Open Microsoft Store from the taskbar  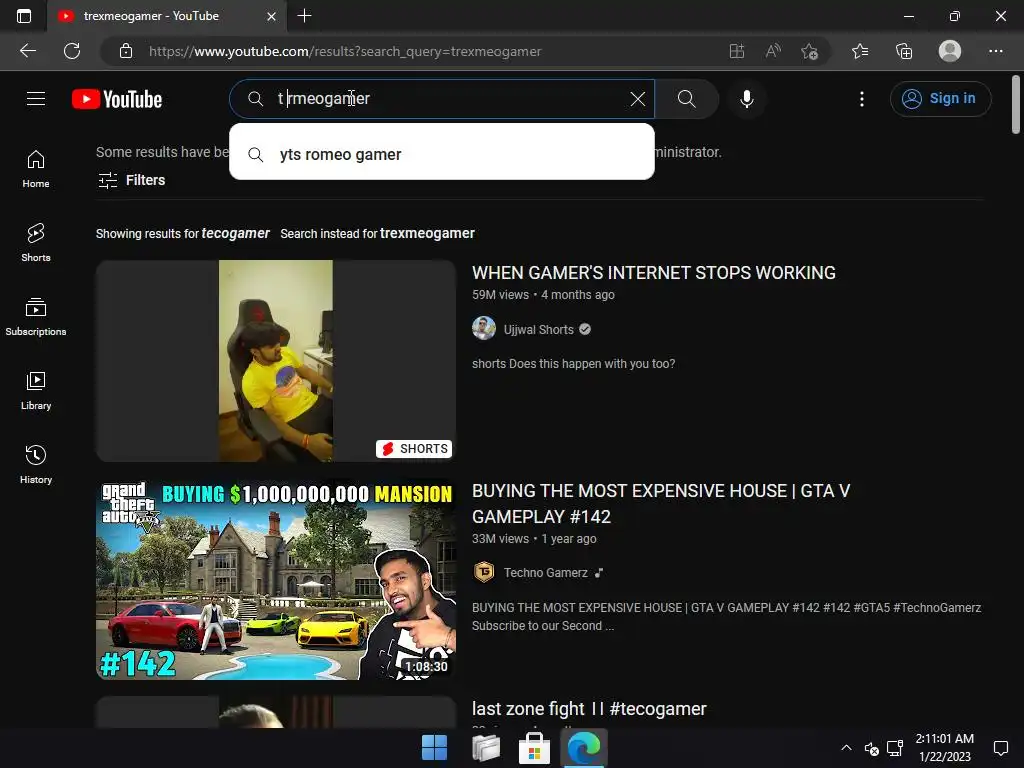534,748
